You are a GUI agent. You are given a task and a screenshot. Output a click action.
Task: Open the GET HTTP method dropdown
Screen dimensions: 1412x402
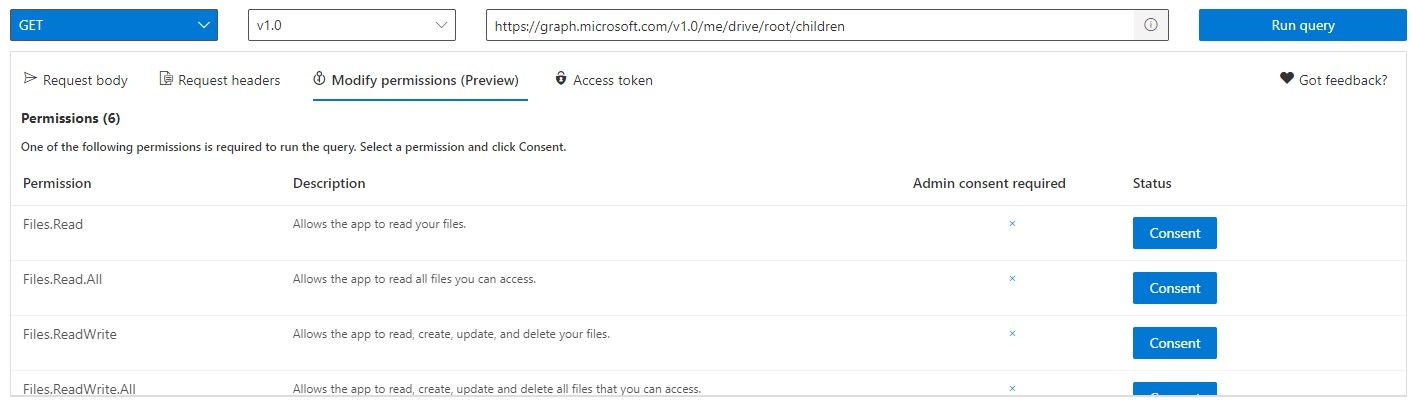[x=114, y=26]
